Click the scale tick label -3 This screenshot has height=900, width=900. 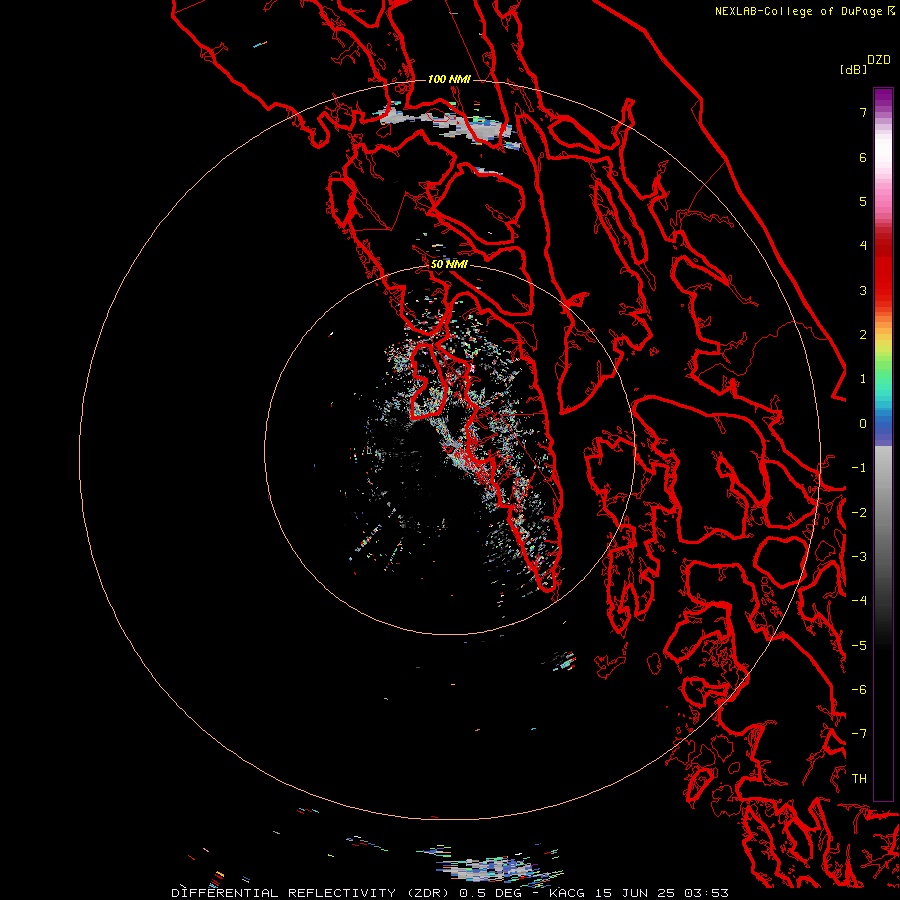click(x=859, y=557)
